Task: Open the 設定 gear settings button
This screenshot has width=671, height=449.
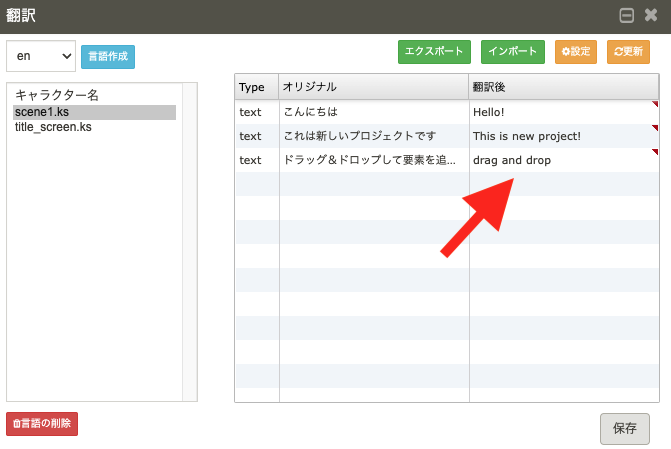Action: (576, 52)
